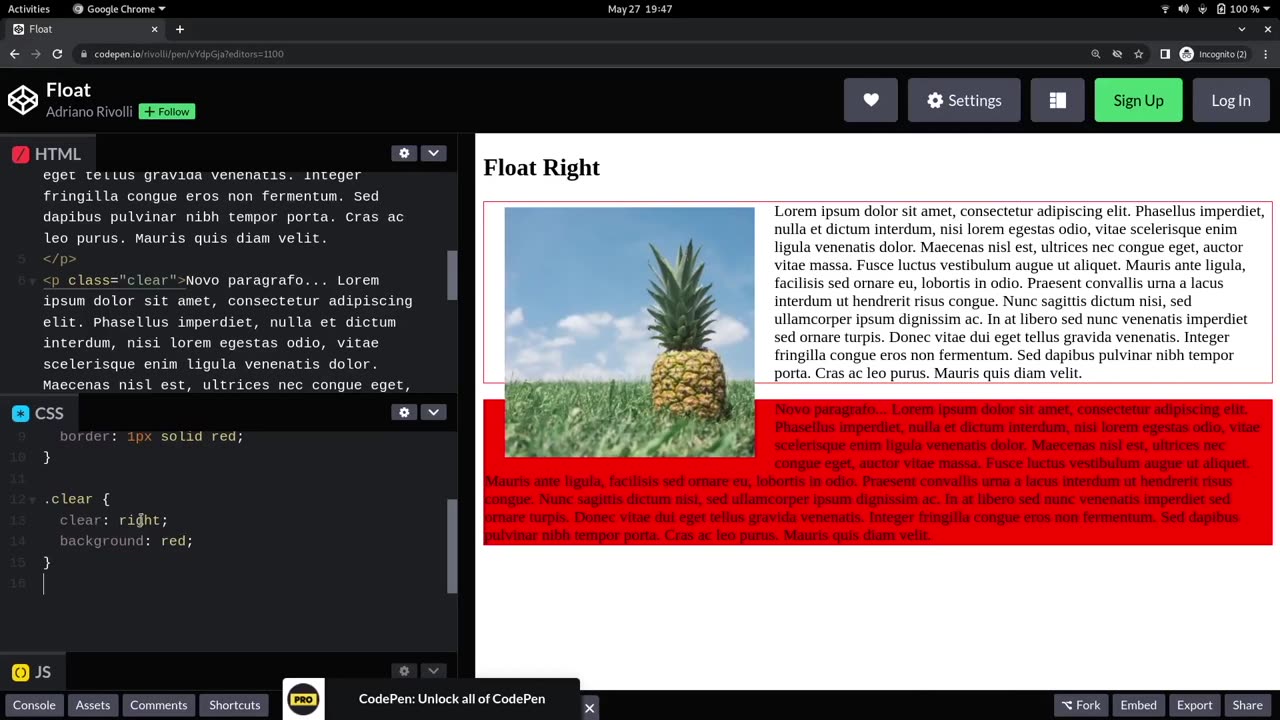The width and height of the screenshot is (1280, 720).
Task: Click the green Sign Up button
Action: [1138, 100]
